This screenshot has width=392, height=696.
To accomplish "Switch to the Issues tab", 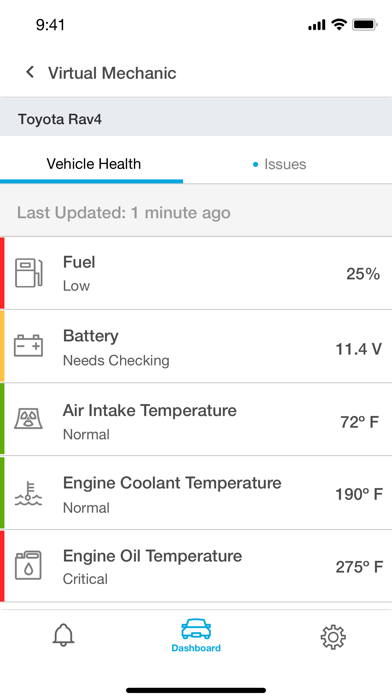I will click(x=279, y=164).
